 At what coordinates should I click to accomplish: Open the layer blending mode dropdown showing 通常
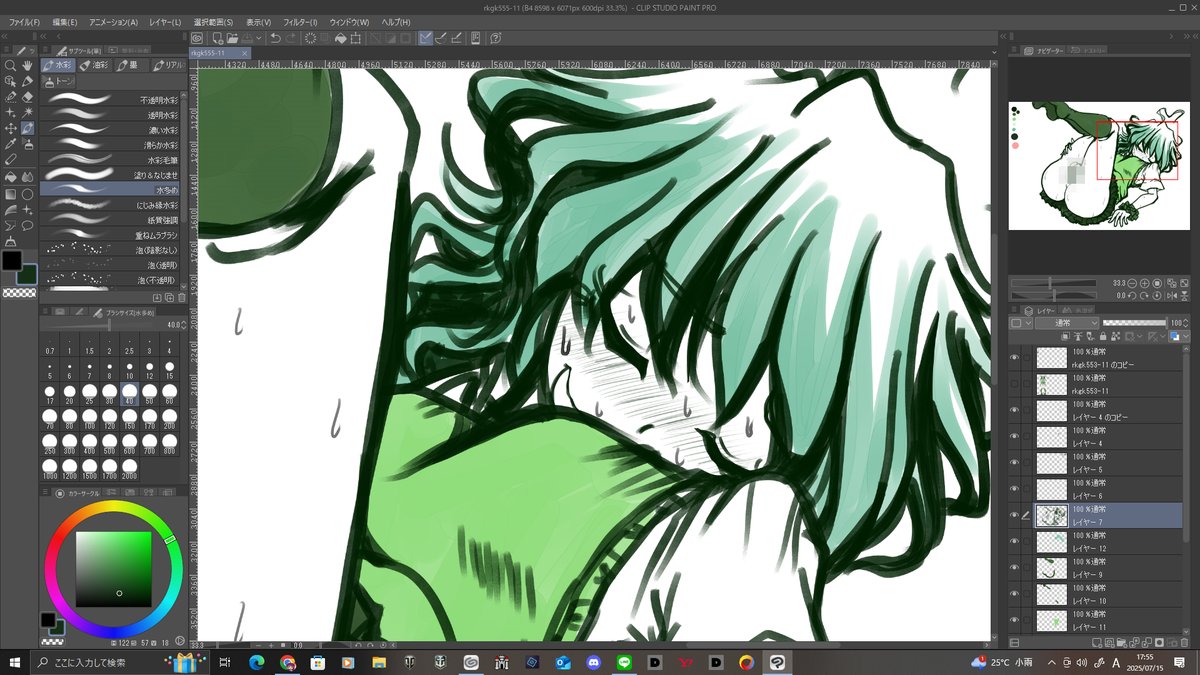pos(1067,321)
